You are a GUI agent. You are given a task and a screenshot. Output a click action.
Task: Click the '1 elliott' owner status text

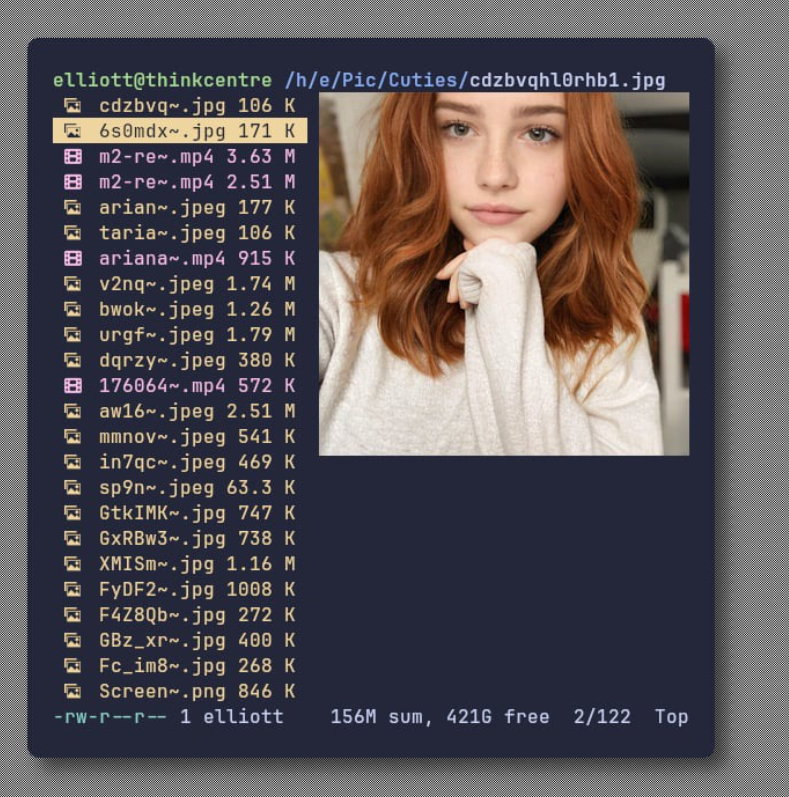[x=231, y=717]
